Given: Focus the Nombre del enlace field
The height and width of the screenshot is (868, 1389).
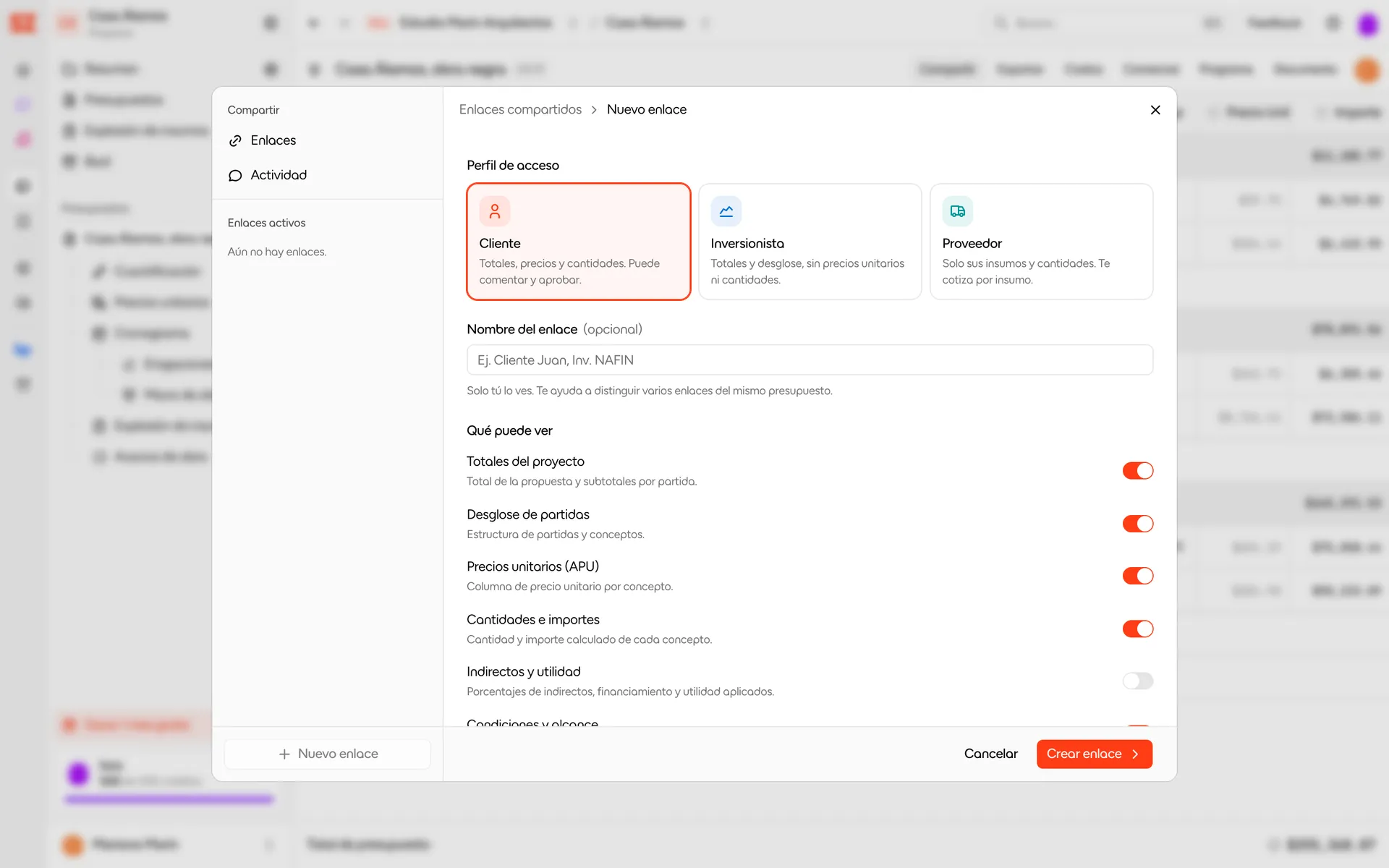Looking at the screenshot, I should pyautogui.click(x=810, y=360).
